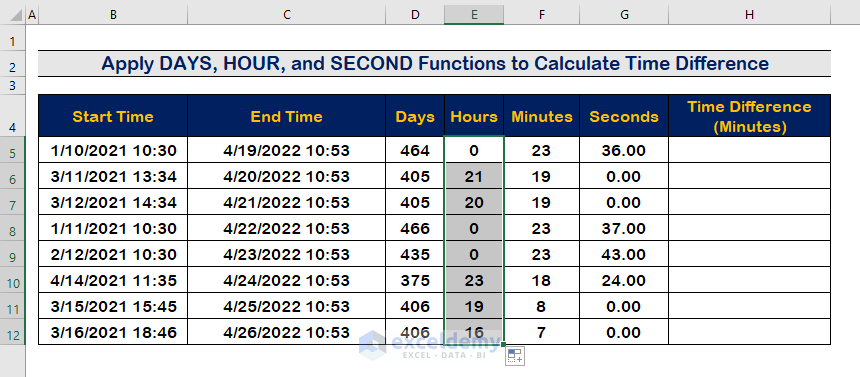This screenshot has height=377, width=860.
Task: Click the End Time header cell
Action: 286,116
